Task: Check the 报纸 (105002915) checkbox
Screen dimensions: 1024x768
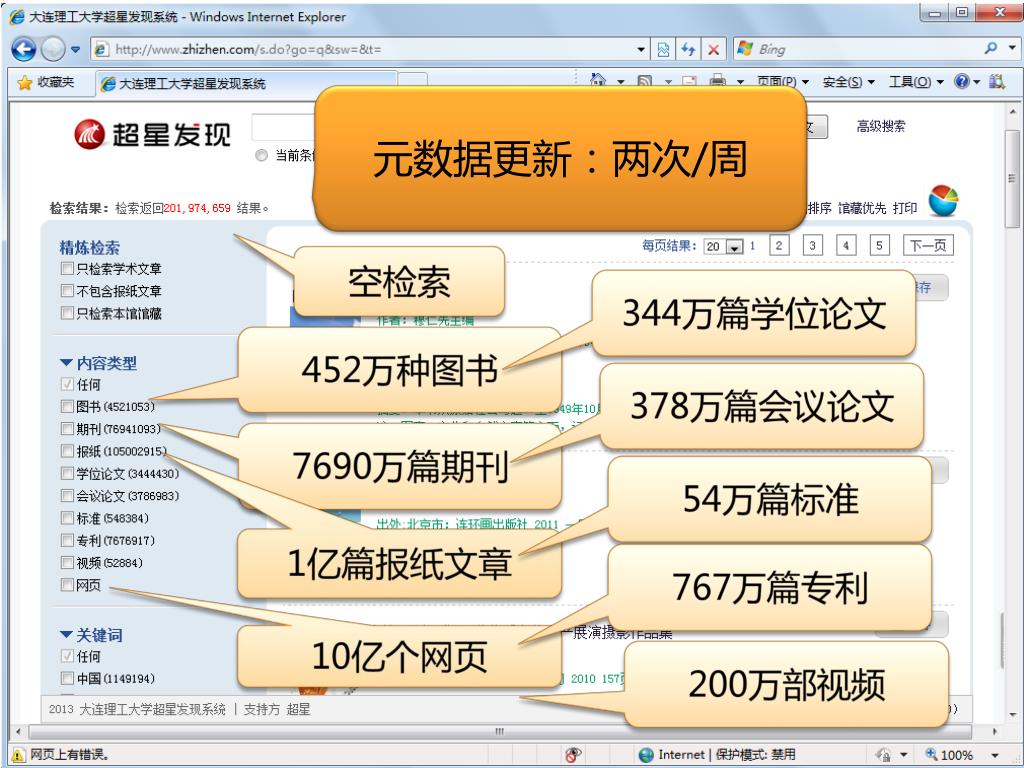Action: pyautogui.click(x=67, y=451)
